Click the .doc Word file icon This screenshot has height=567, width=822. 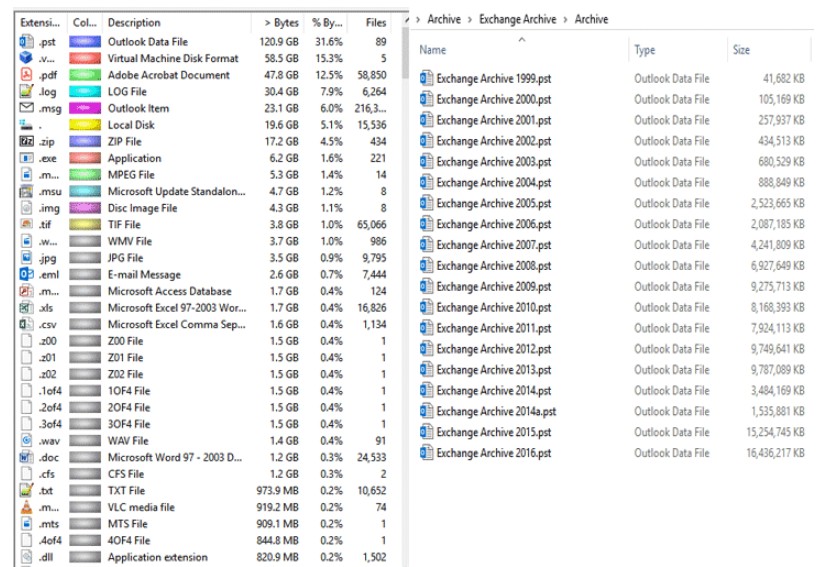point(26,457)
